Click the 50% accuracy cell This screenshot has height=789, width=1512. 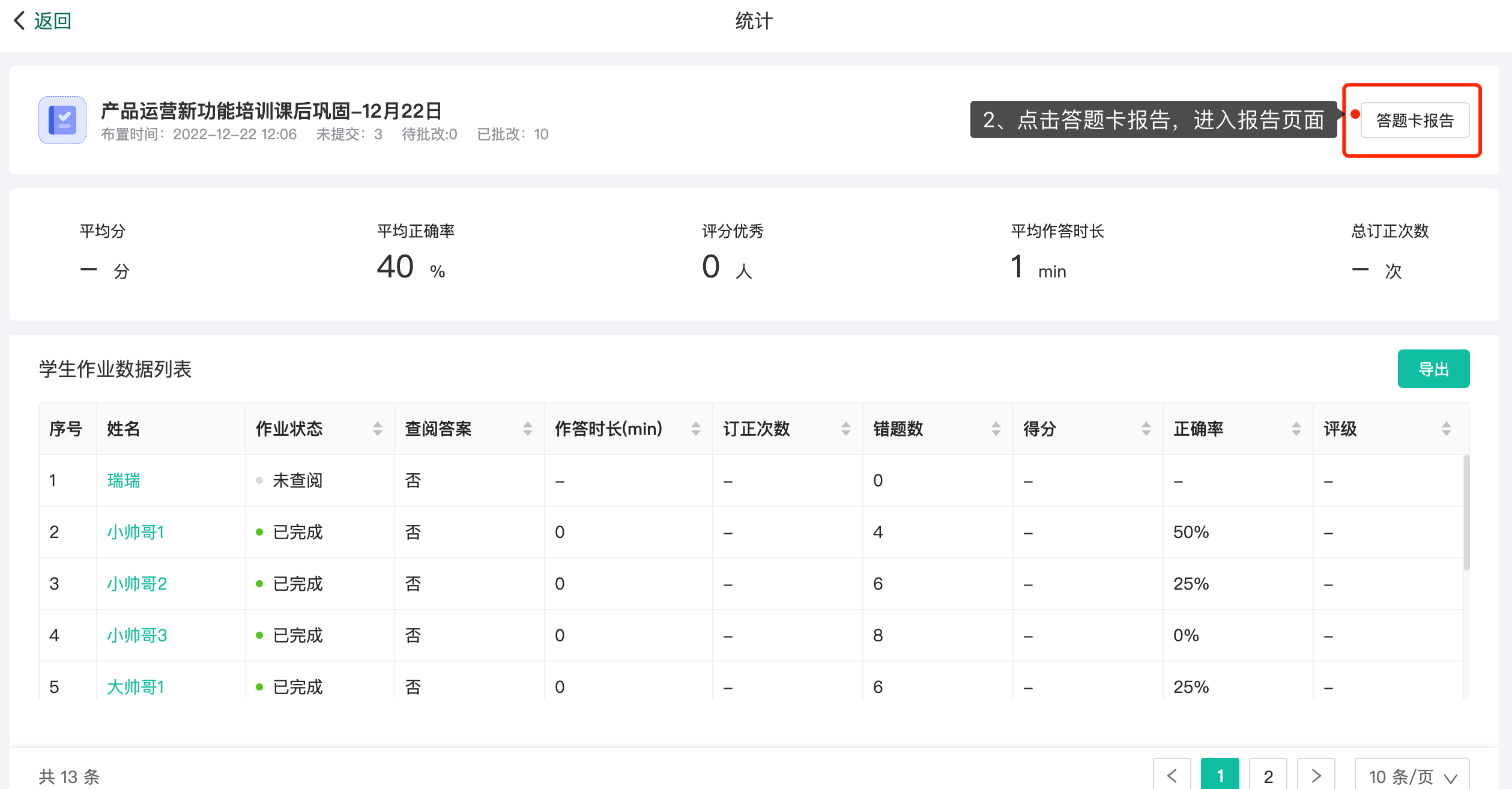pyautogui.click(x=1191, y=532)
